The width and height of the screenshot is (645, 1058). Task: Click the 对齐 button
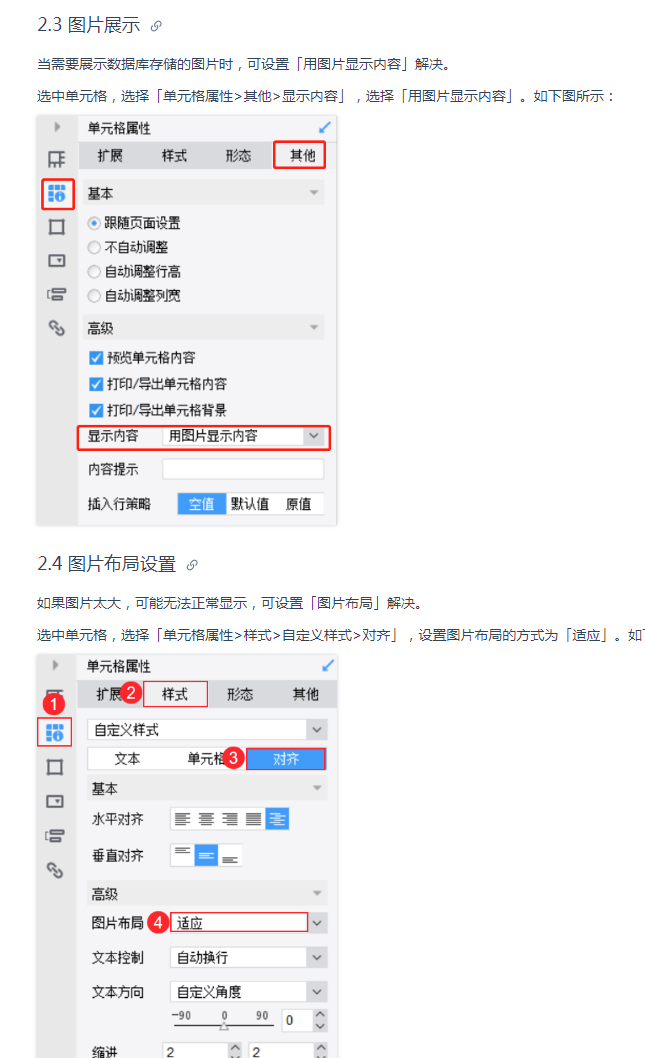point(286,759)
